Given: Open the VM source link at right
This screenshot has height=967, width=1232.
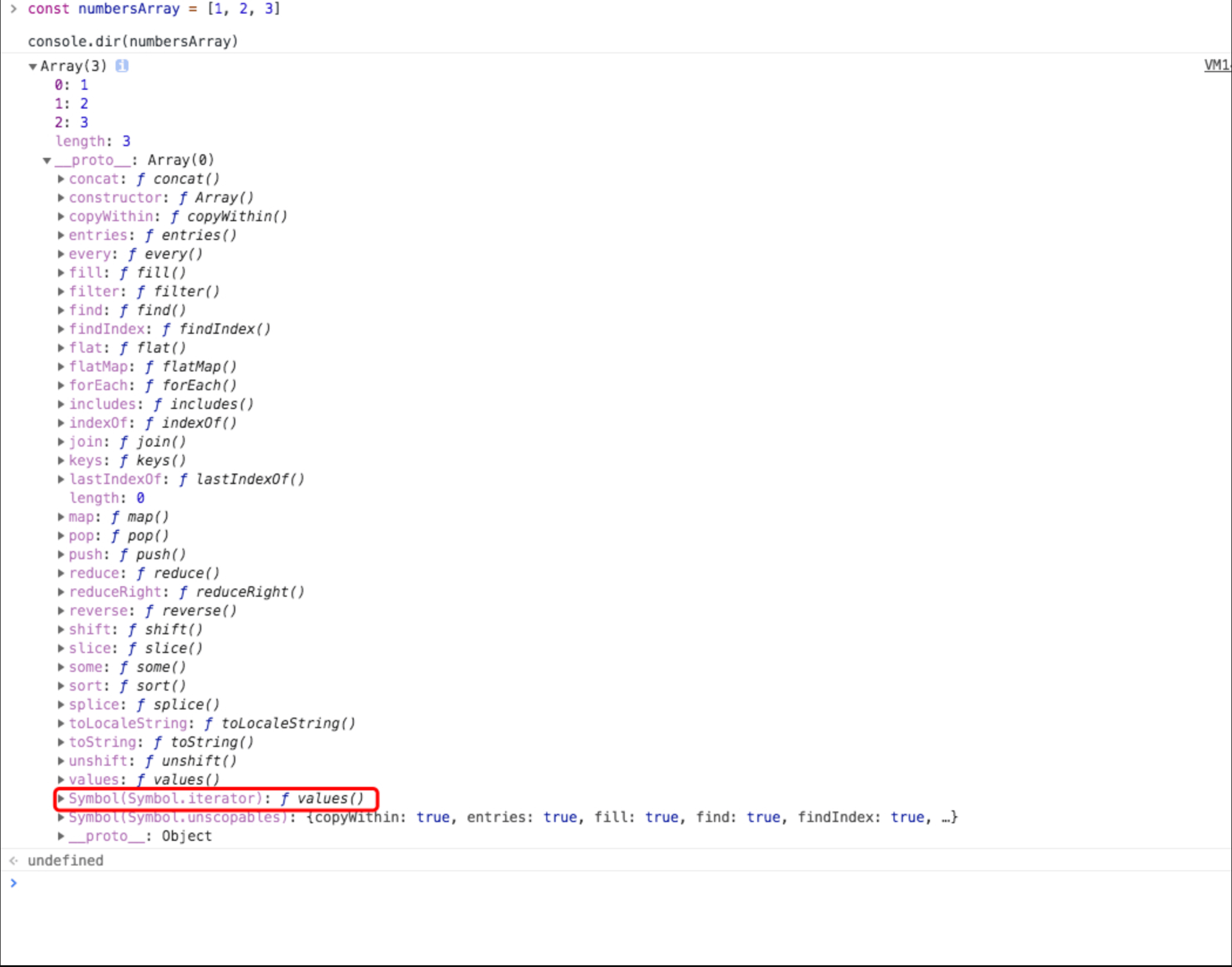Looking at the screenshot, I should 1217,65.
